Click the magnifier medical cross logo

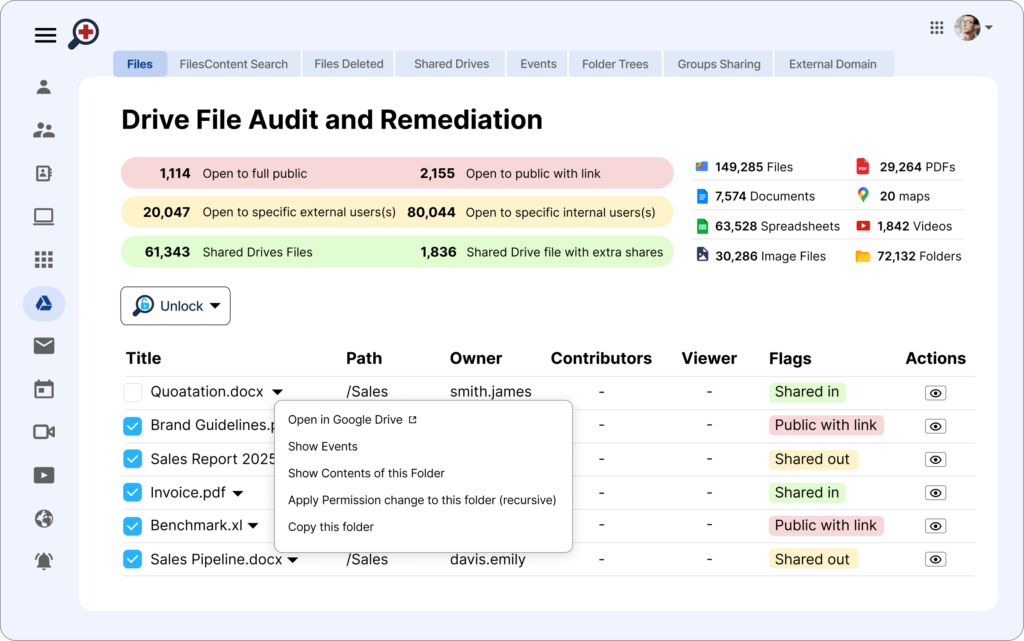pos(83,34)
